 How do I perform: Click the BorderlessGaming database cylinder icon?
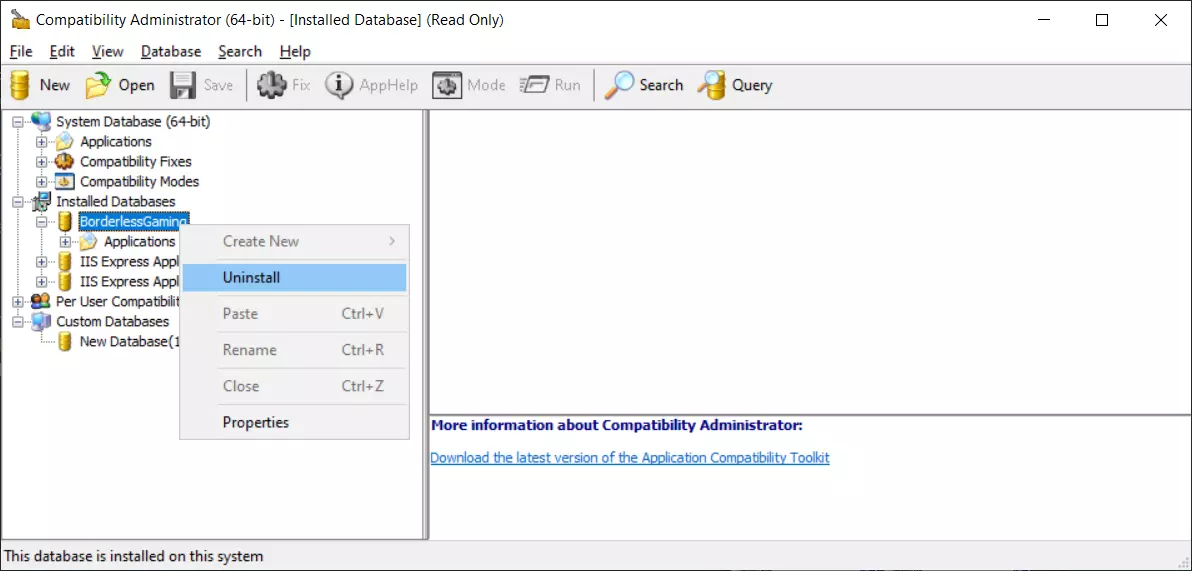point(65,221)
